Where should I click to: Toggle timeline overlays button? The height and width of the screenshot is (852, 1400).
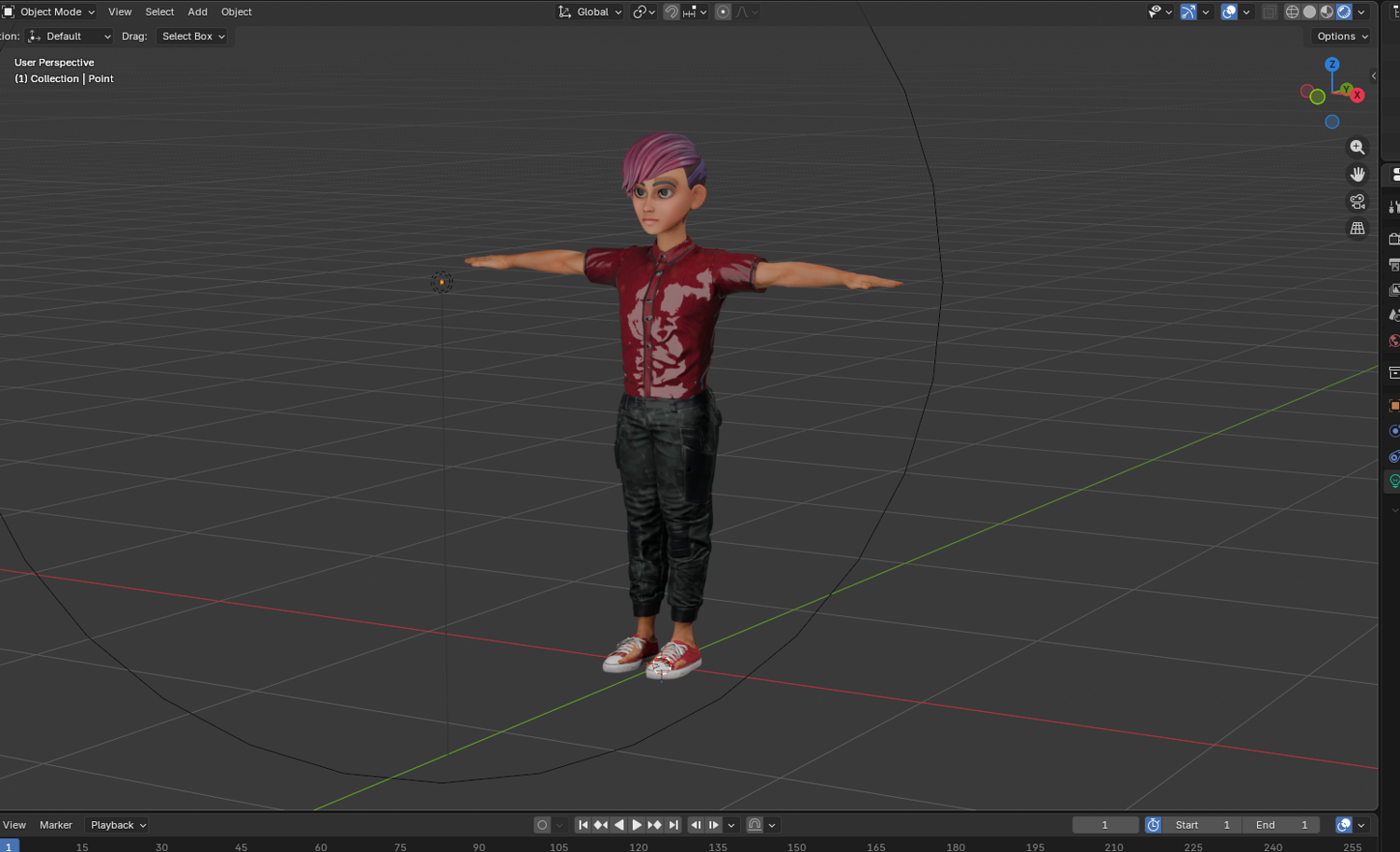pyautogui.click(x=1344, y=825)
